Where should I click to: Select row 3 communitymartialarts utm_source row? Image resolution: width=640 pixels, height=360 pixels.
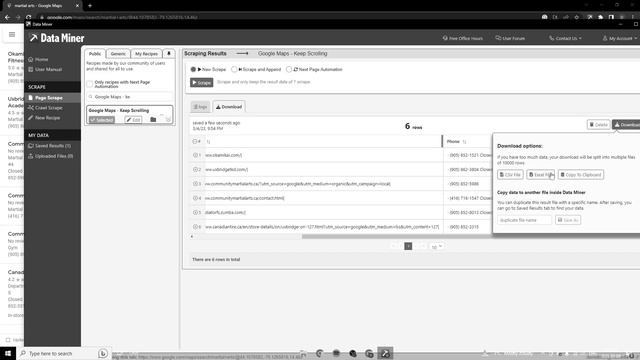(x=196, y=184)
